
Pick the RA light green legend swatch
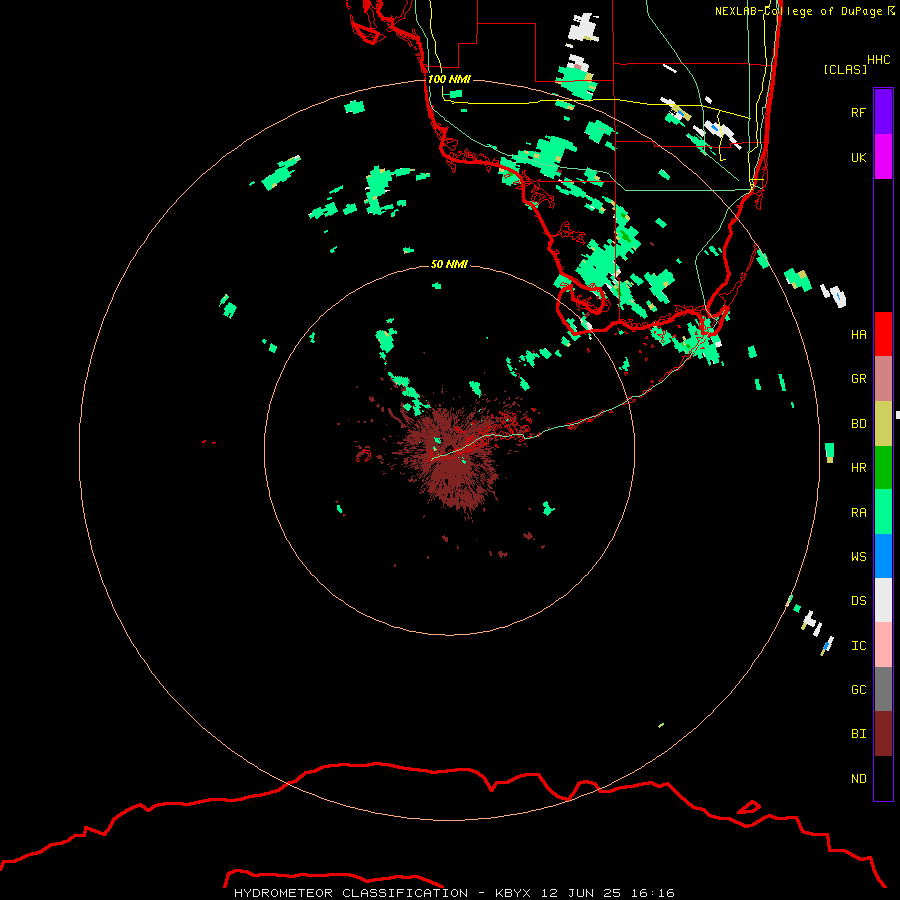[883, 512]
